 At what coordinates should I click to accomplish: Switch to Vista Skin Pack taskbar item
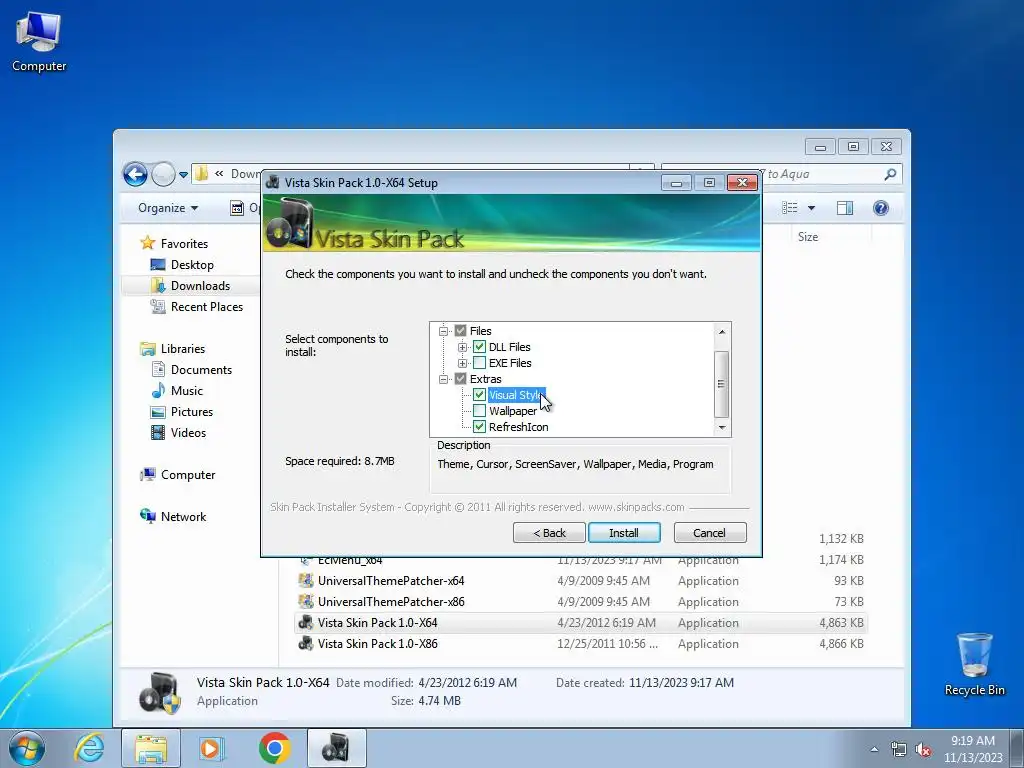[x=336, y=748]
